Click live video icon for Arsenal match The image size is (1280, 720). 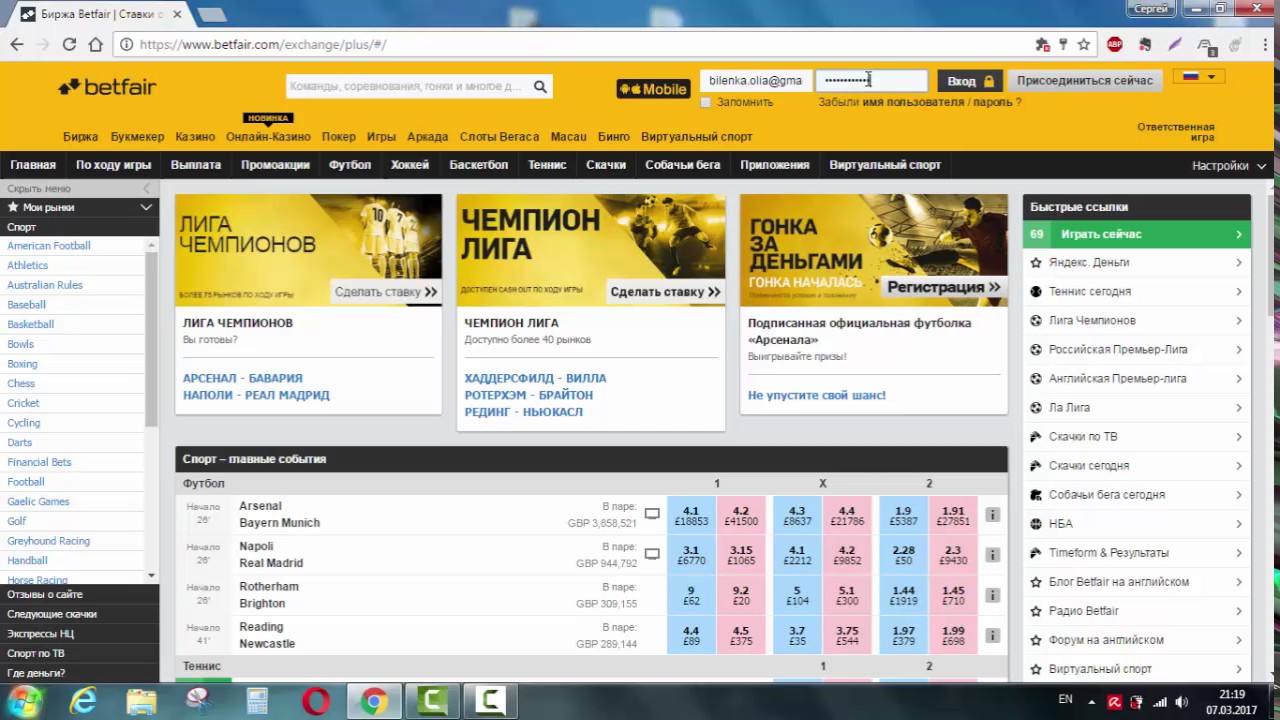click(x=652, y=514)
